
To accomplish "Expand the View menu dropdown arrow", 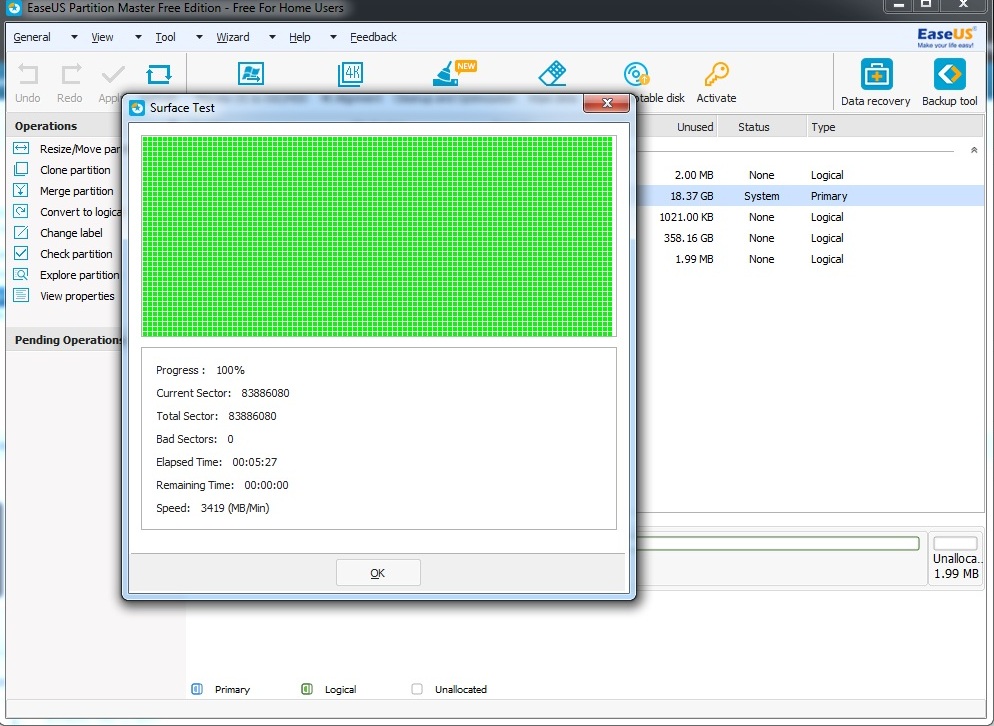I will coord(137,38).
